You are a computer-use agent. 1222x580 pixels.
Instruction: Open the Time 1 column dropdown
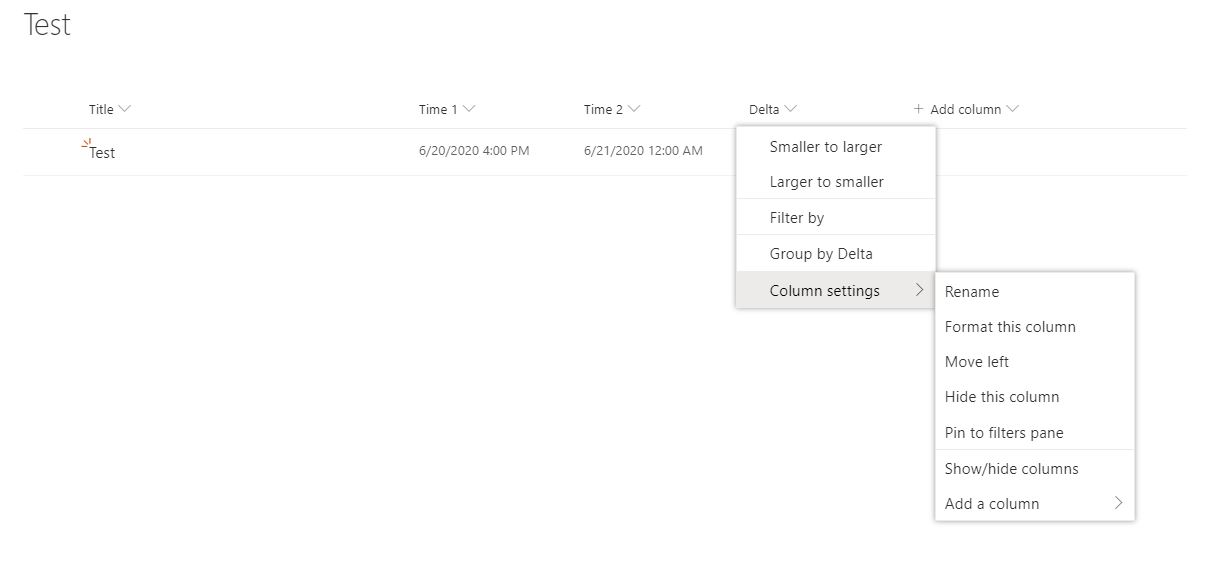coord(469,109)
